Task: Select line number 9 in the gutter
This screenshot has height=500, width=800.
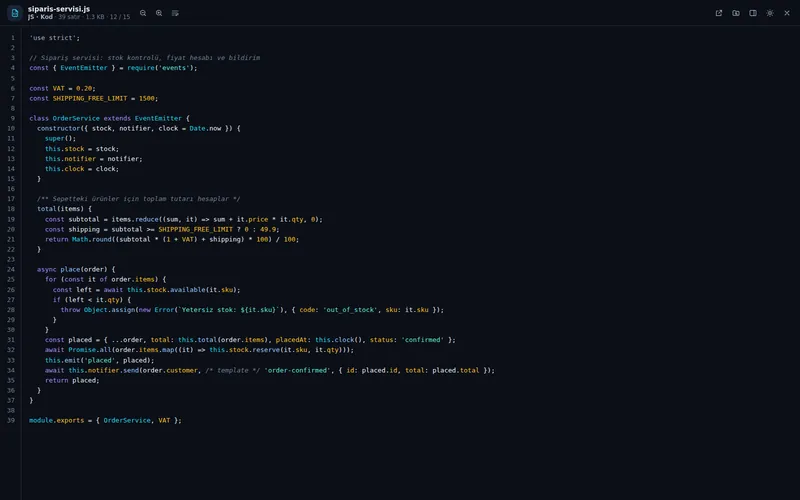Action: click(x=13, y=118)
